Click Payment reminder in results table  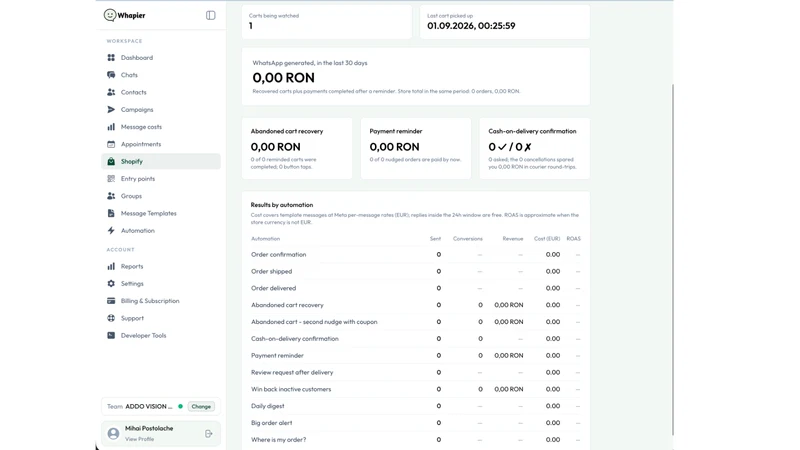pos(277,356)
